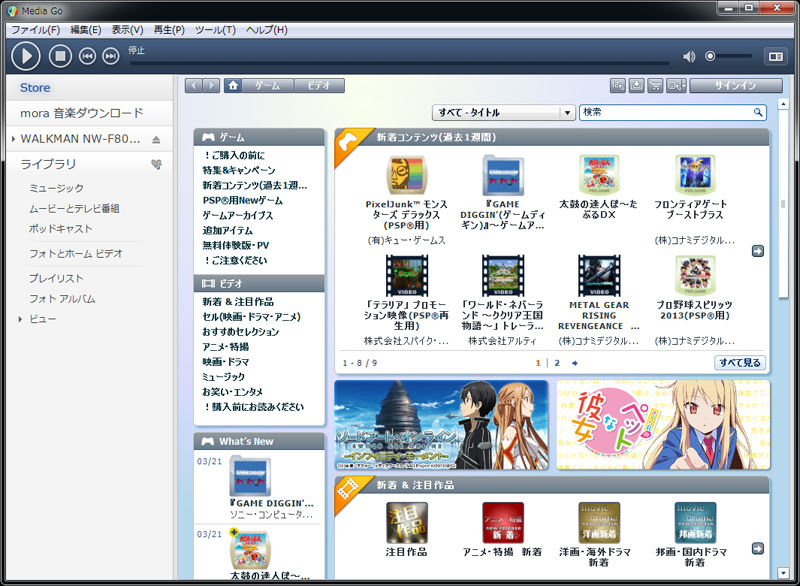Open the お笑い・エンタメ video link
This screenshot has height=586, width=800.
coord(232,392)
